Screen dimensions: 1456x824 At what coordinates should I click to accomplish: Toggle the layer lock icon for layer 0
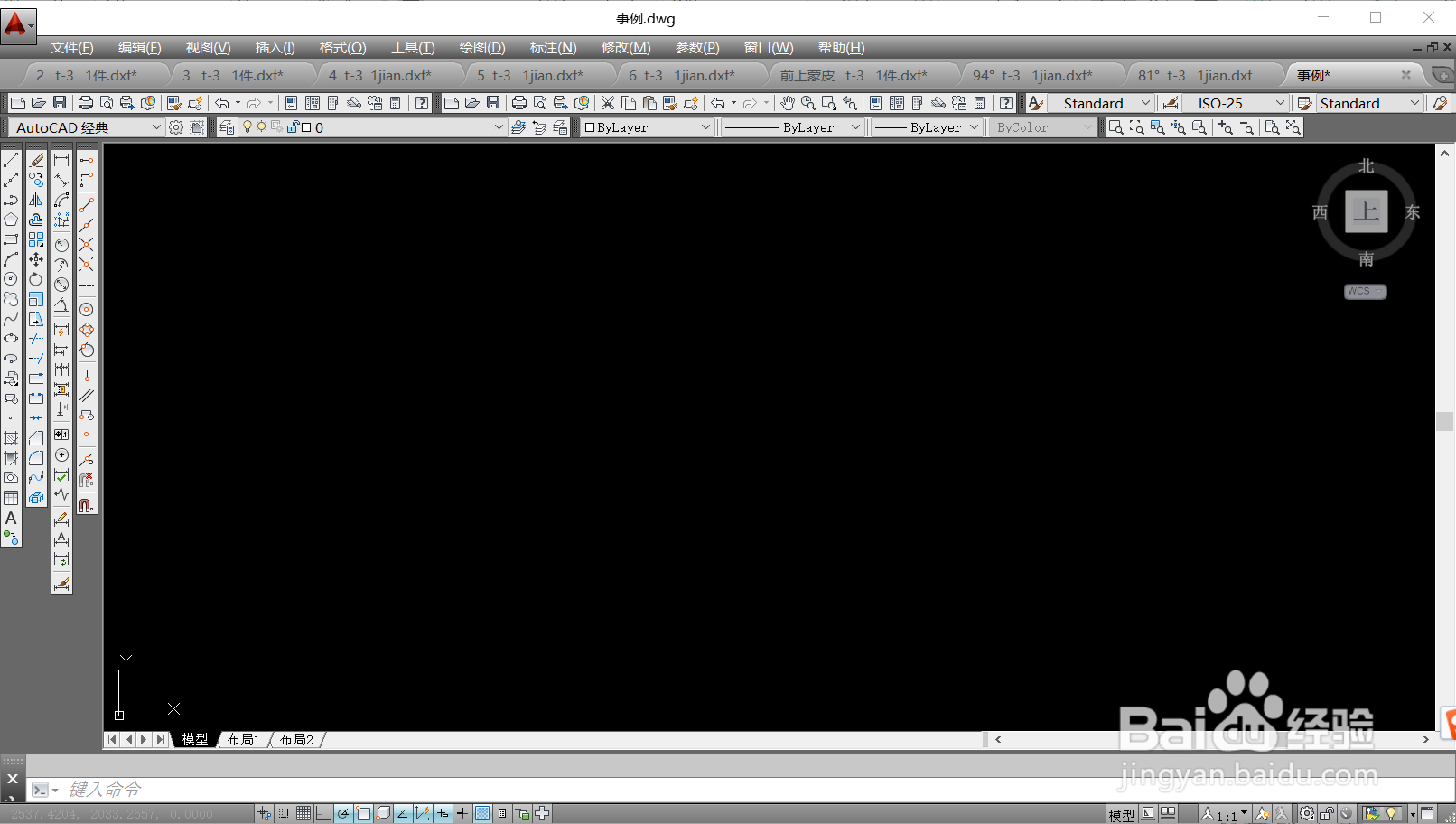click(x=294, y=127)
